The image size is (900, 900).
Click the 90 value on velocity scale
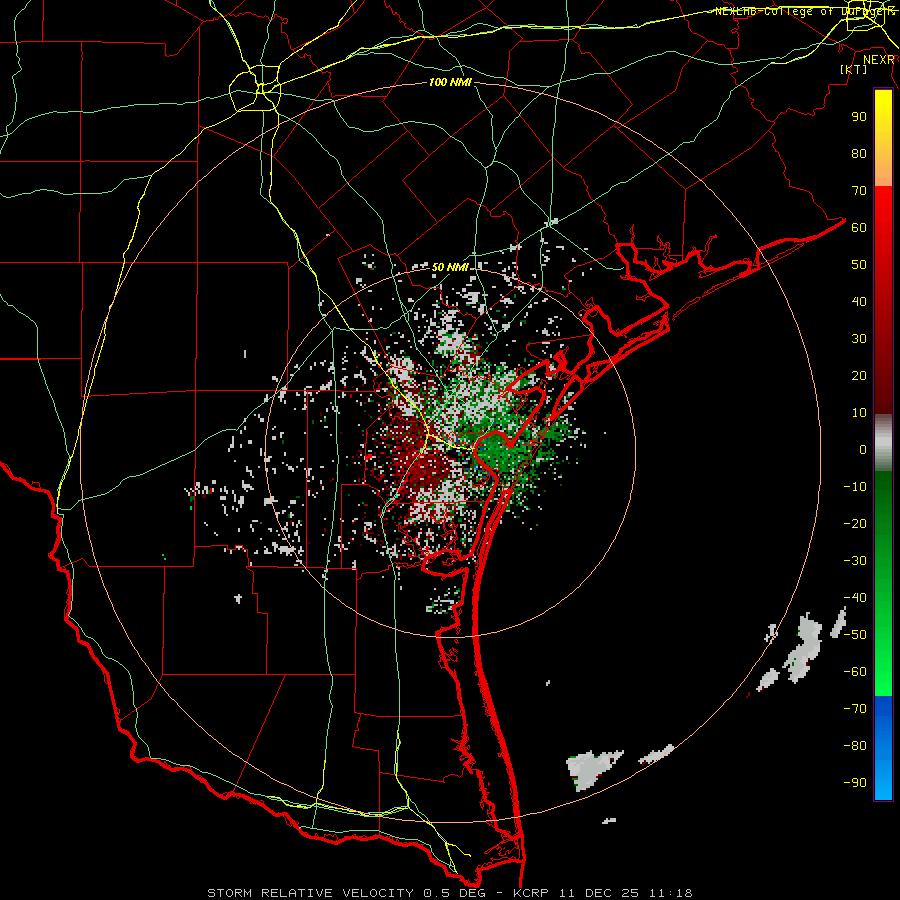[x=859, y=117]
